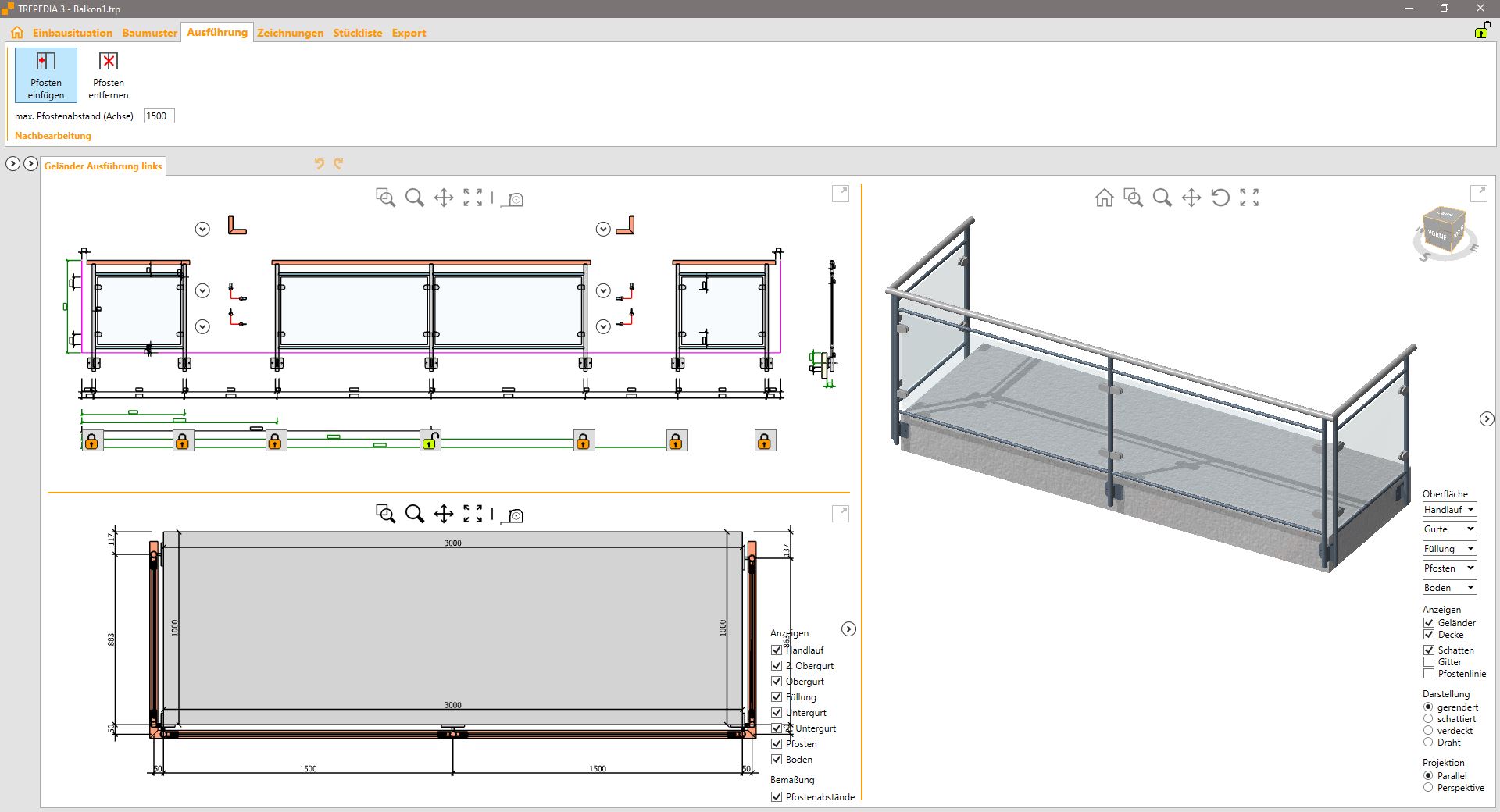Click the green unlocked padlock on the post
This screenshot has height=812, width=1500.
pos(430,441)
